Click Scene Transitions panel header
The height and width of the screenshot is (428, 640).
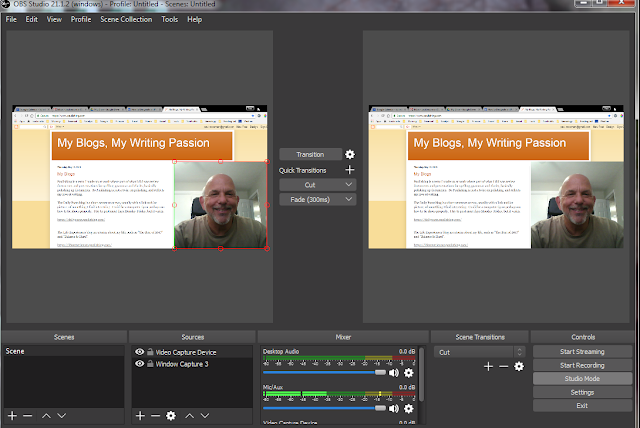click(480, 337)
